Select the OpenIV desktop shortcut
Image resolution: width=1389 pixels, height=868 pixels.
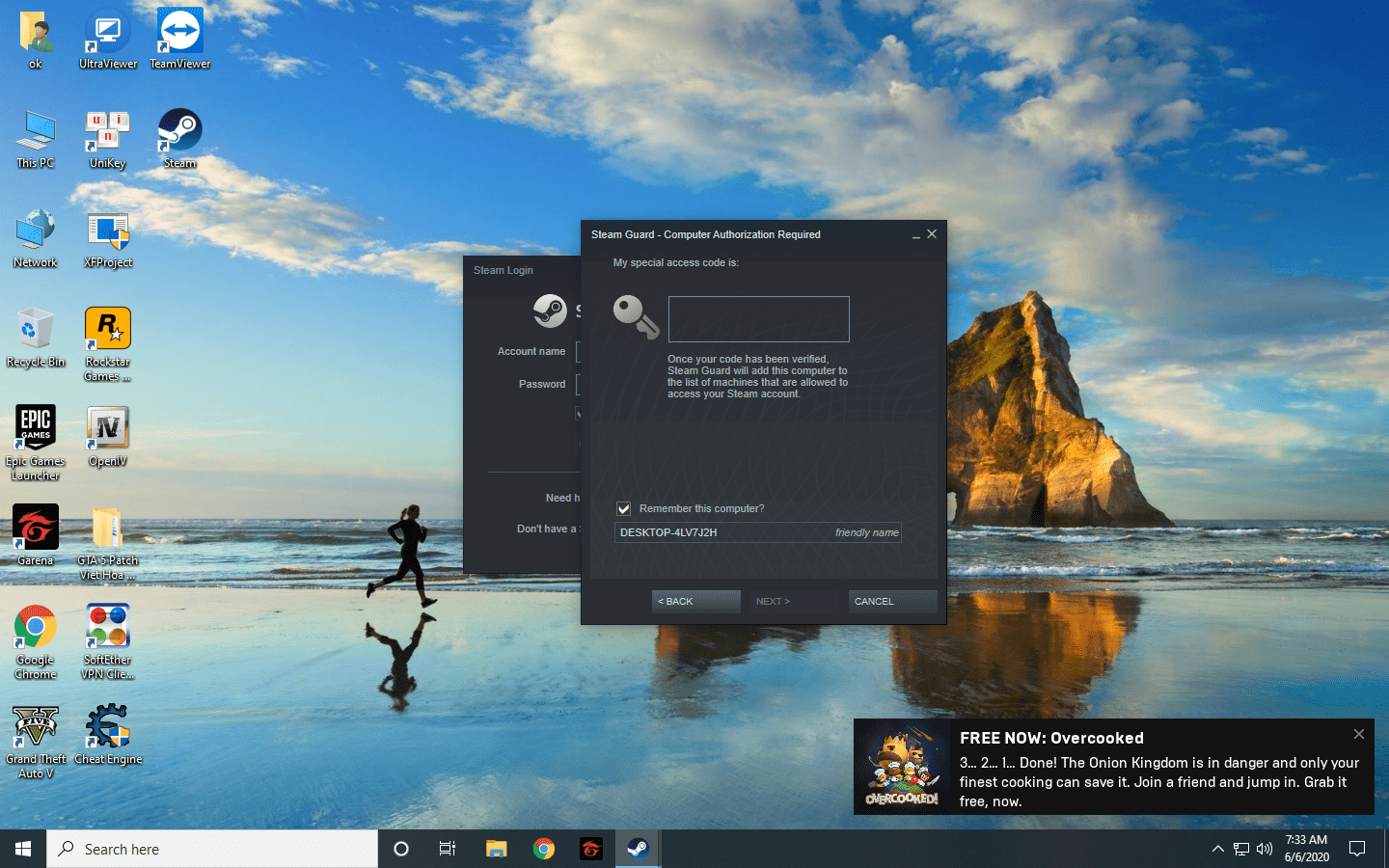click(108, 438)
